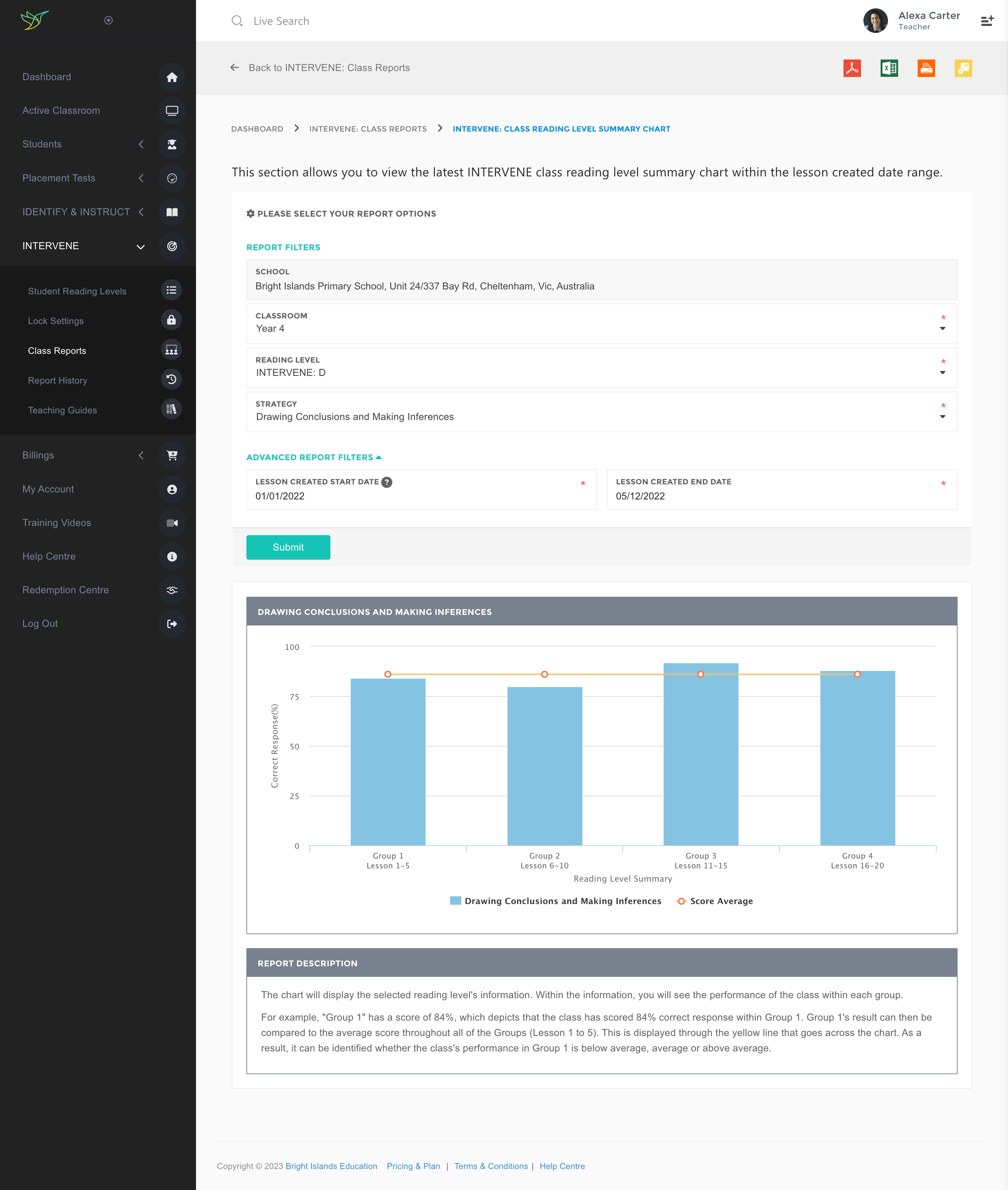
Task: Collapse Advanced Report Filters section
Action: click(x=314, y=457)
